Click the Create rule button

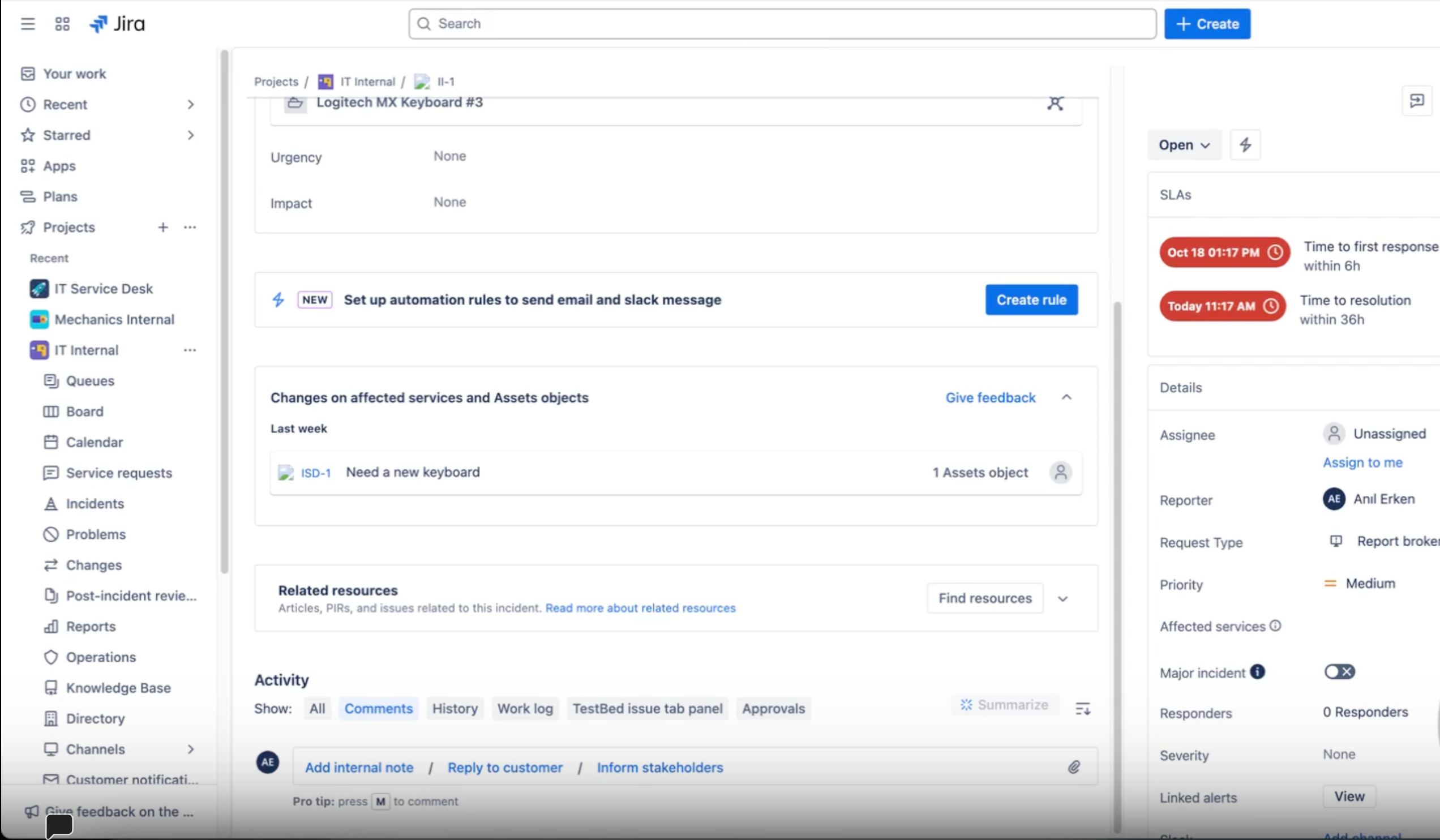(x=1031, y=299)
